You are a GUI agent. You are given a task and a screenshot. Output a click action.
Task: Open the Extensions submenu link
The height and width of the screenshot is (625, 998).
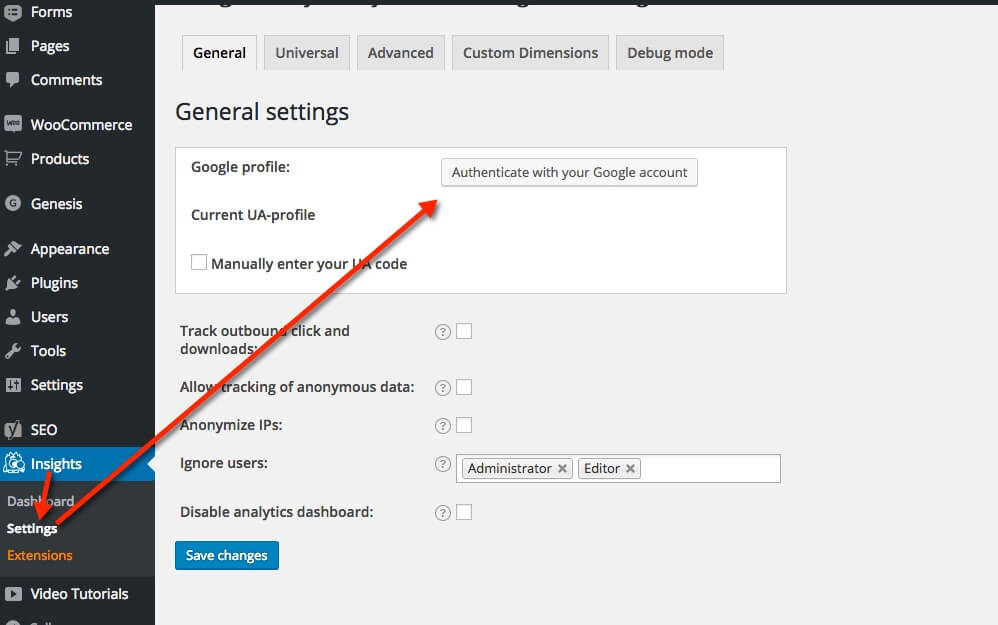click(x=40, y=555)
